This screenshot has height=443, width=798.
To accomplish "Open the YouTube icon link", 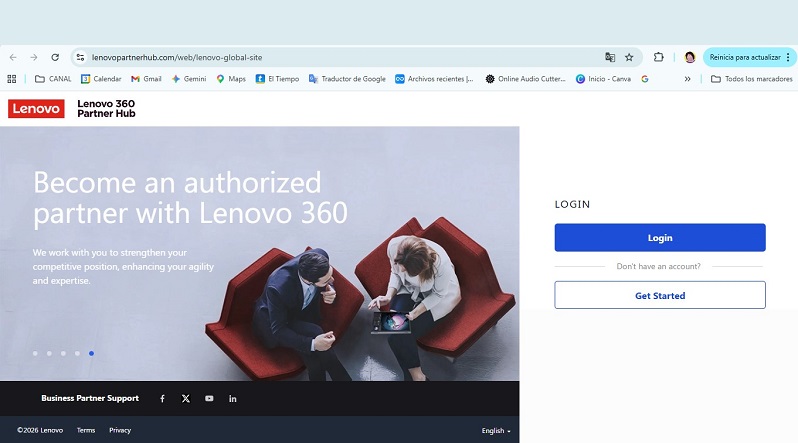I will [x=209, y=398].
